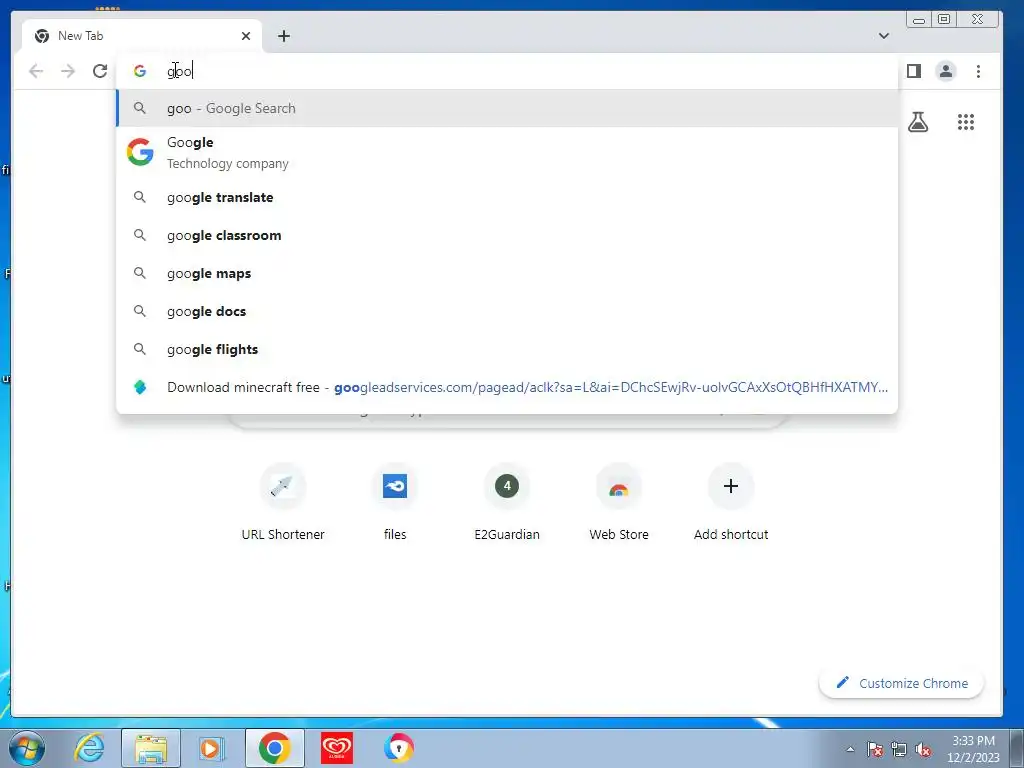Viewport: 1024px width, 768px height.
Task: Go forward using the forward arrow
Action: click(x=68, y=71)
